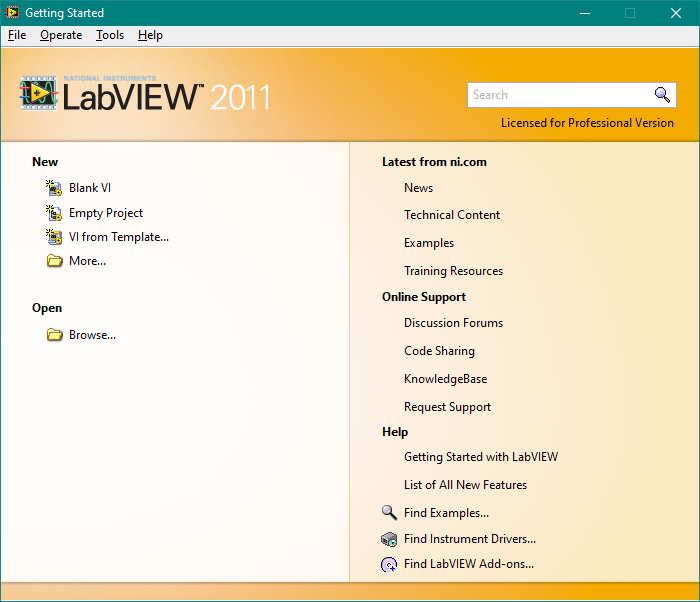This screenshot has height=602, width=700.
Task: Click the Find Examples magnifier icon
Action: click(390, 512)
